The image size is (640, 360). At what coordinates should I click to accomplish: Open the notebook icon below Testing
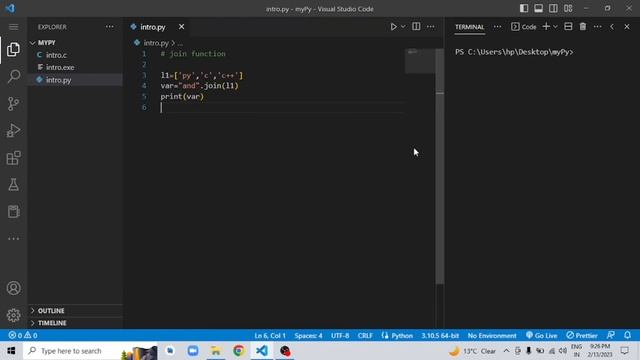(x=13, y=212)
